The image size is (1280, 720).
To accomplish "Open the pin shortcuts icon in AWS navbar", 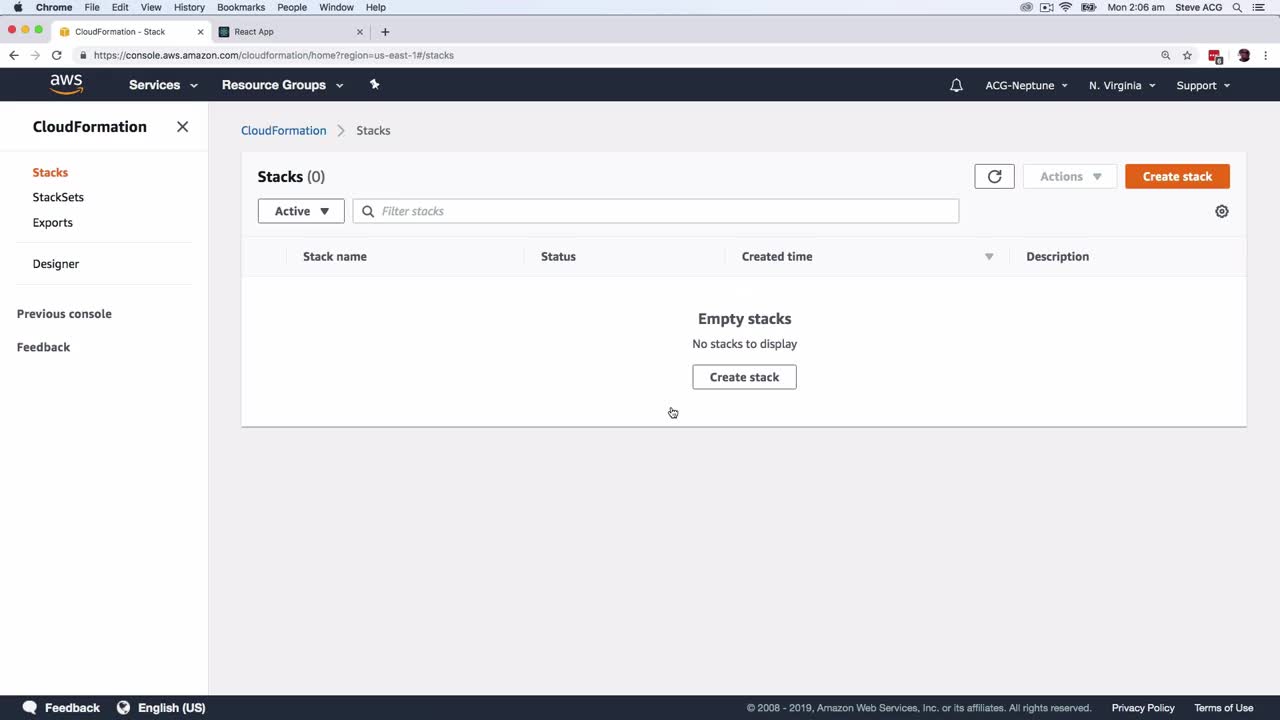I will click(375, 85).
